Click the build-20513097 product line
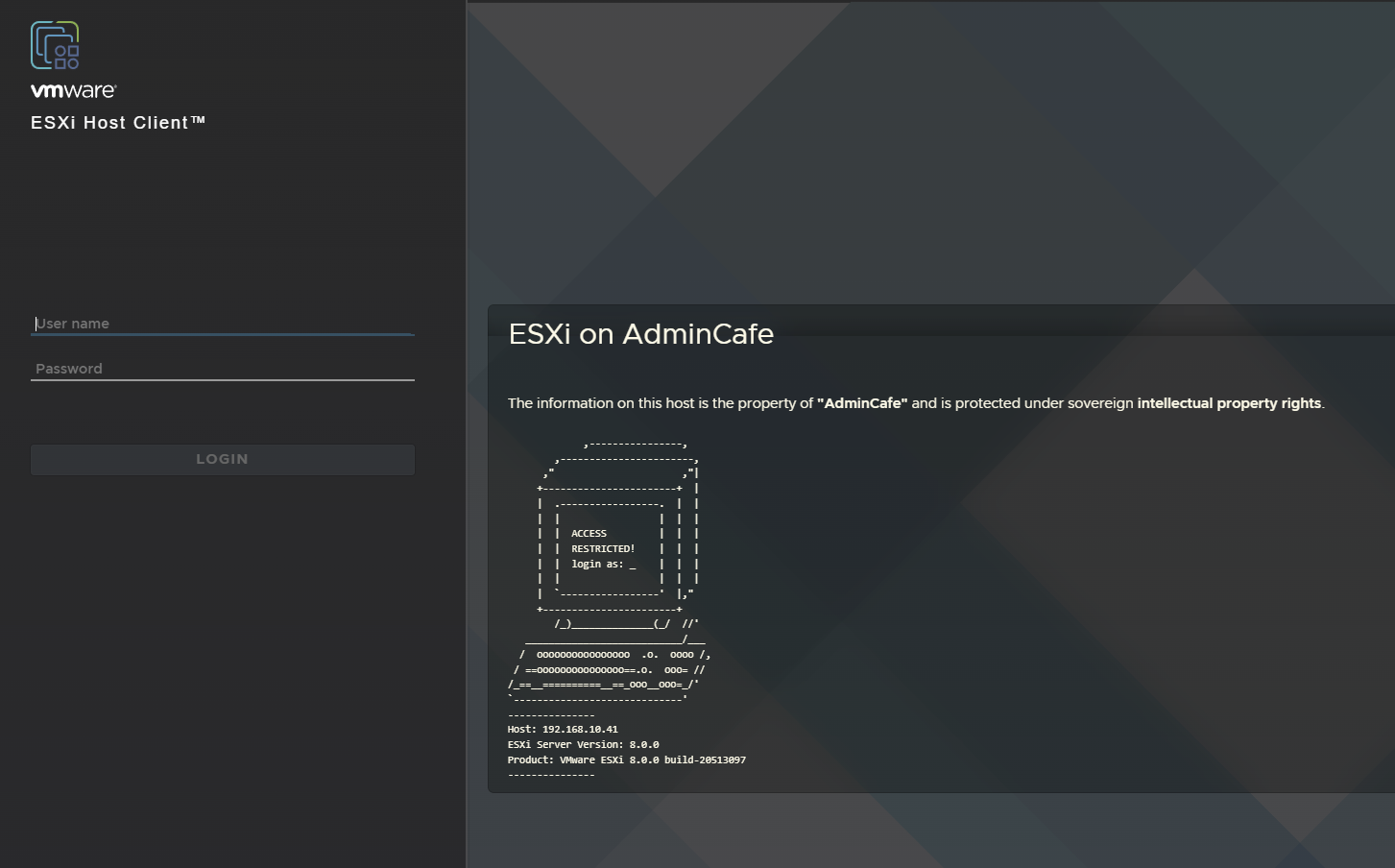The image size is (1395, 868). click(x=628, y=759)
